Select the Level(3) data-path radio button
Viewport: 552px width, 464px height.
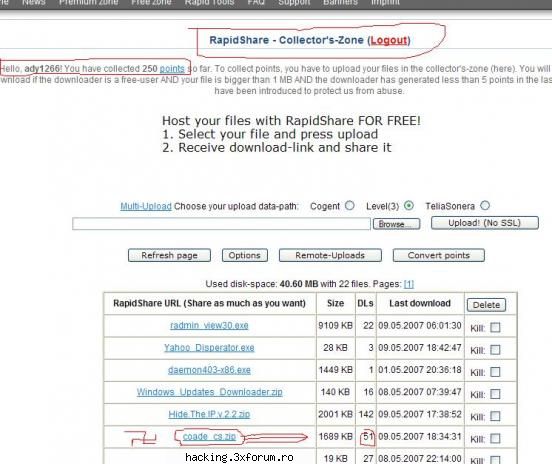point(408,206)
